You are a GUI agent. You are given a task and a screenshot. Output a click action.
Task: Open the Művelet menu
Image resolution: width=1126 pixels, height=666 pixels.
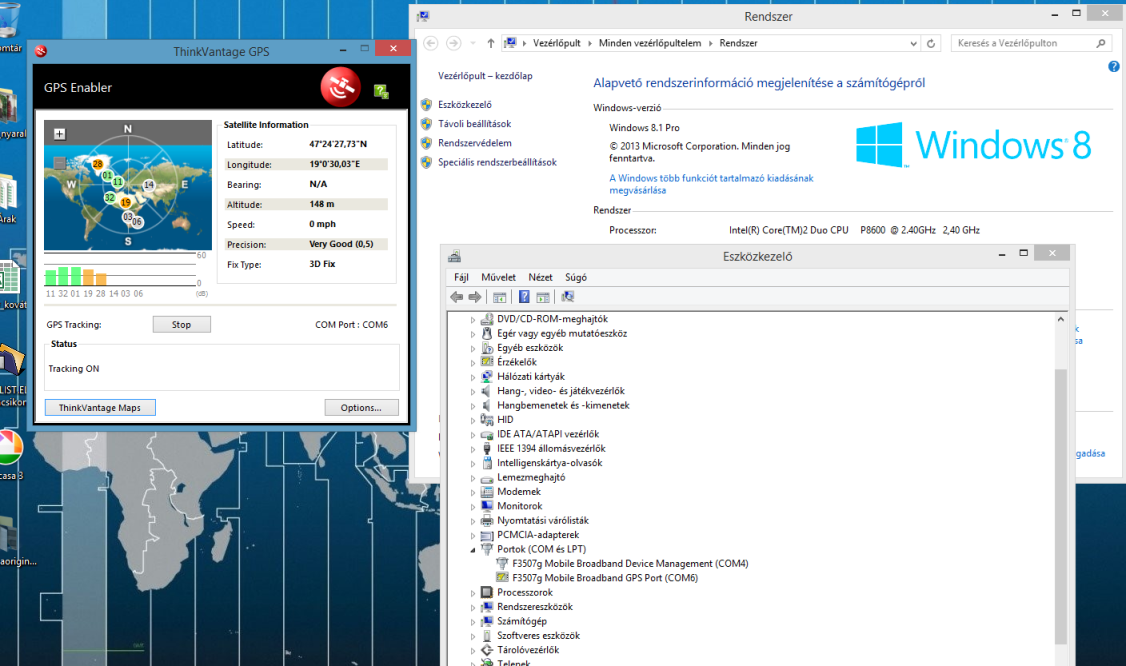[x=498, y=277]
